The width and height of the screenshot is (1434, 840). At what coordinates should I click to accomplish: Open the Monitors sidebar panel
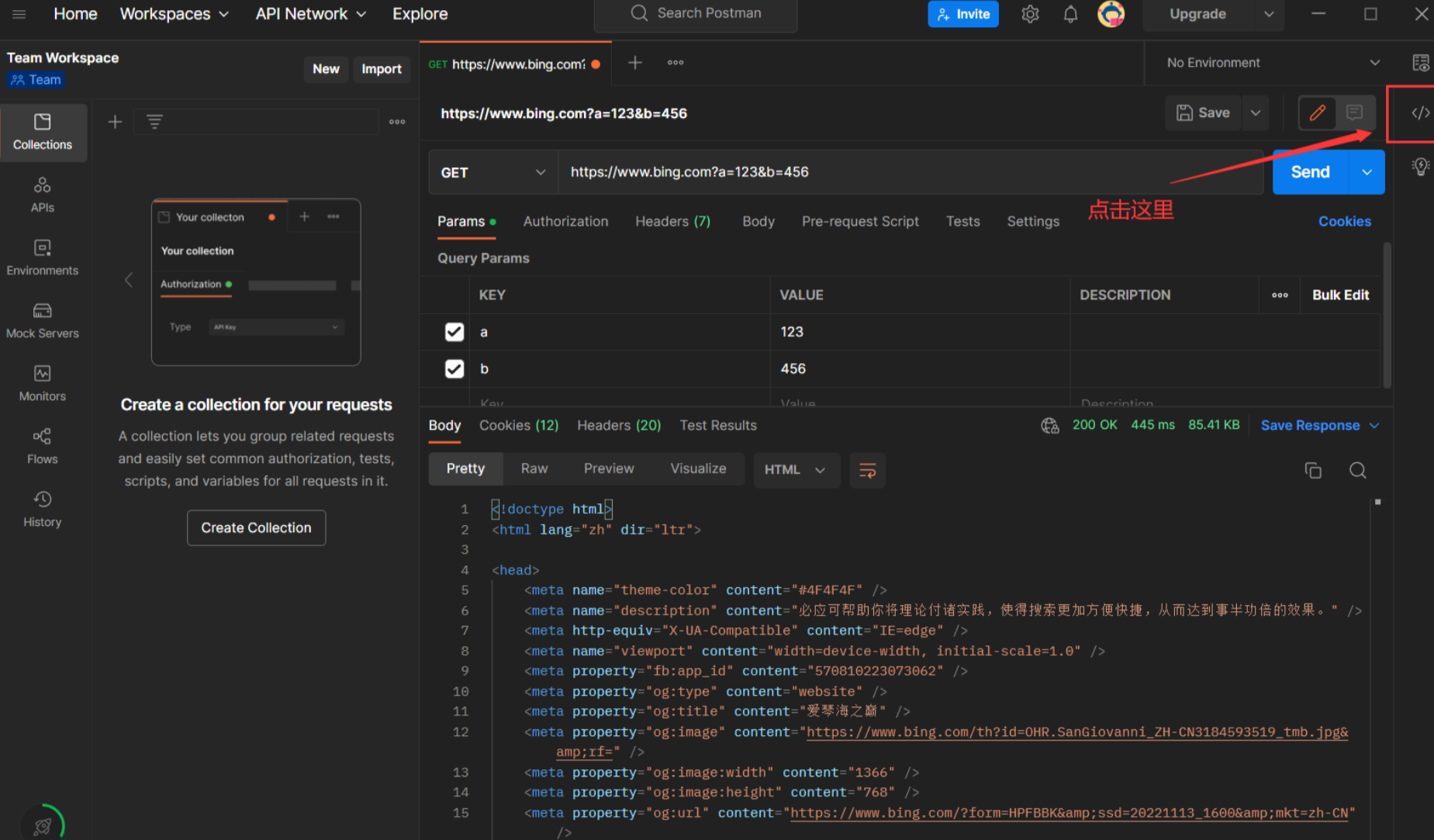click(43, 384)
